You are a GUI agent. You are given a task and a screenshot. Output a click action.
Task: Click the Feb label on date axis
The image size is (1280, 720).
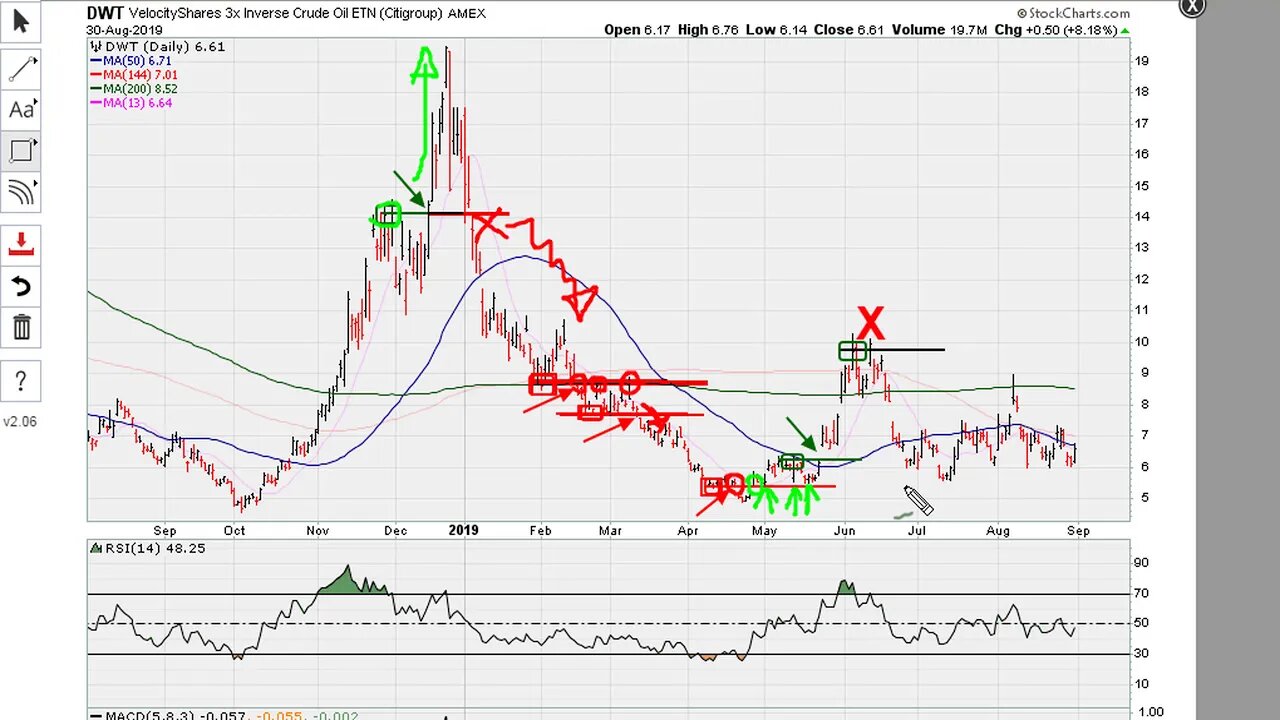[540, 530]
